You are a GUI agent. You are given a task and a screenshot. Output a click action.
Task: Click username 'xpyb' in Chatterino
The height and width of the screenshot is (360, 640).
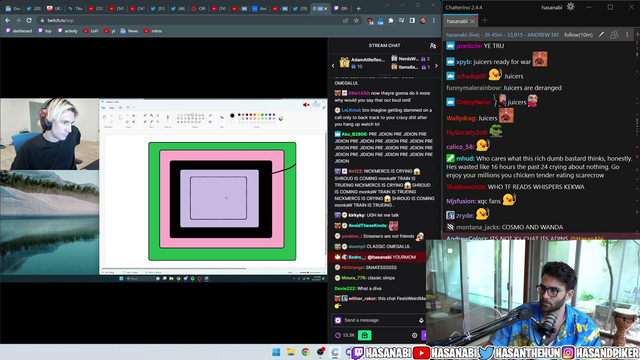click(x=464, y=62)
